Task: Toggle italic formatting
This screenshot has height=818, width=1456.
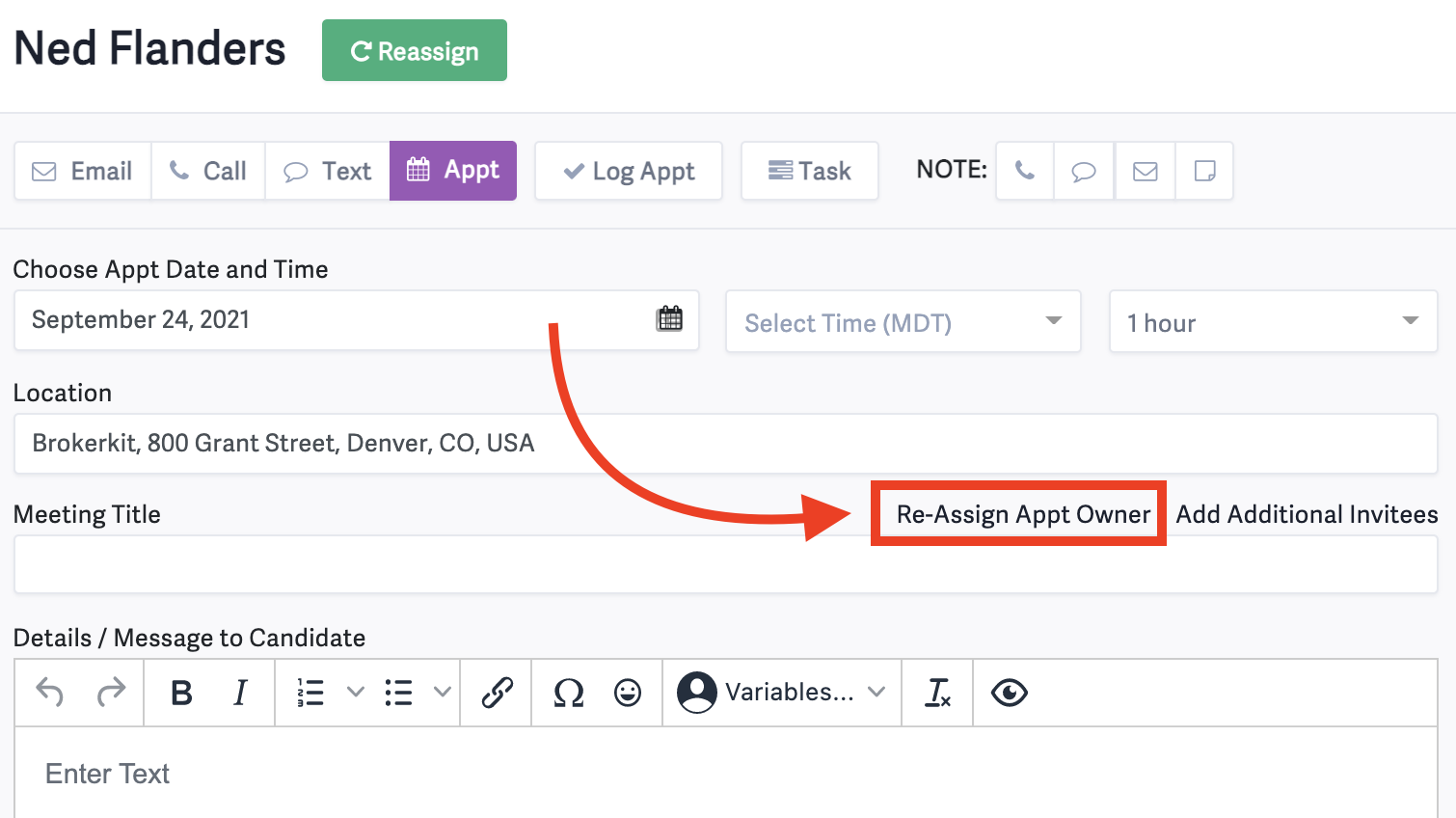Action: click(x=240, y=693)
